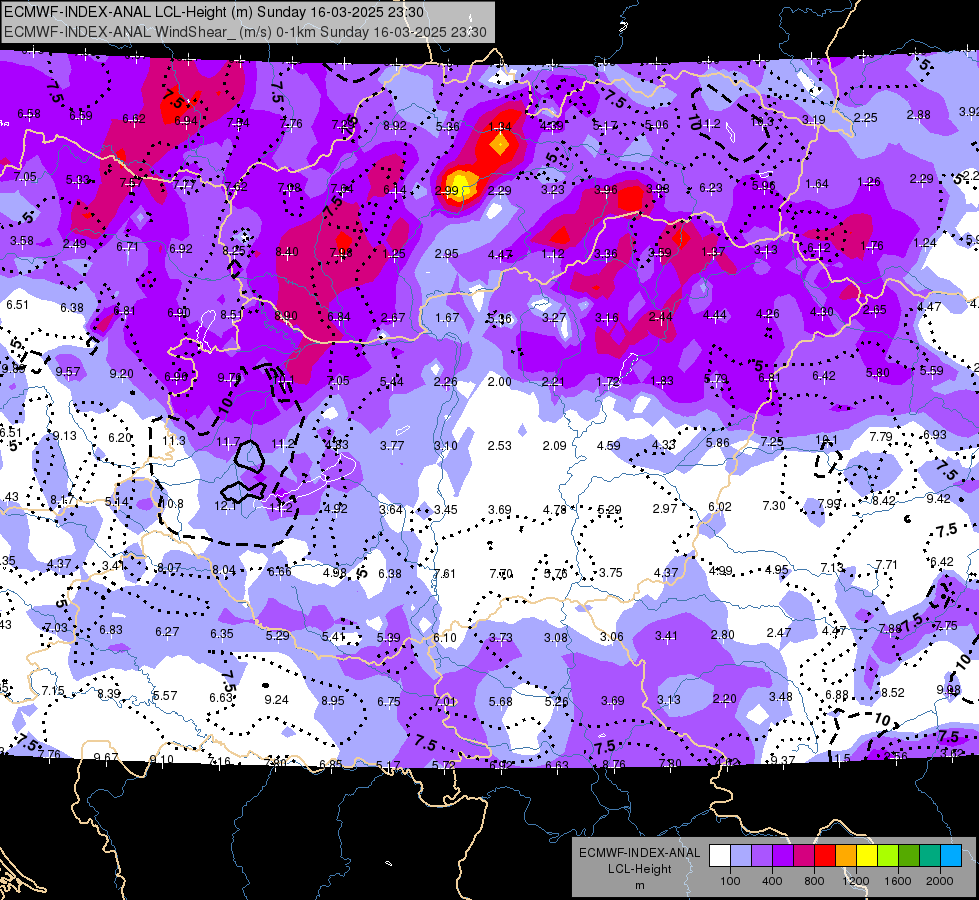Click the wind shear value "5.68"
Image resolution: width=979 pixels, height=900 pixels.
[501, 703]
